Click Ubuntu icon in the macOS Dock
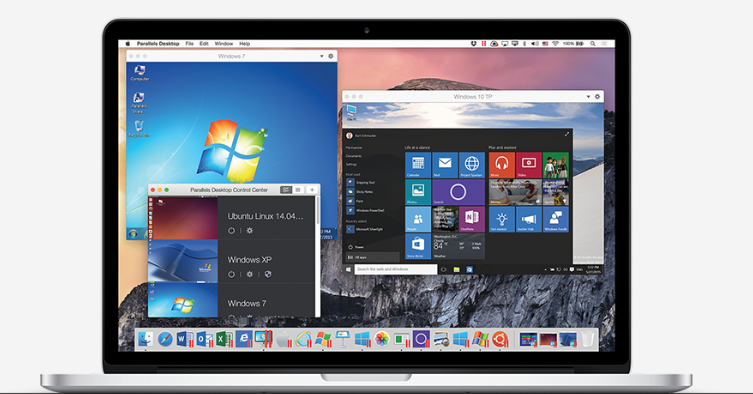This screenshot has height=394, width=753. click(500, 339)
